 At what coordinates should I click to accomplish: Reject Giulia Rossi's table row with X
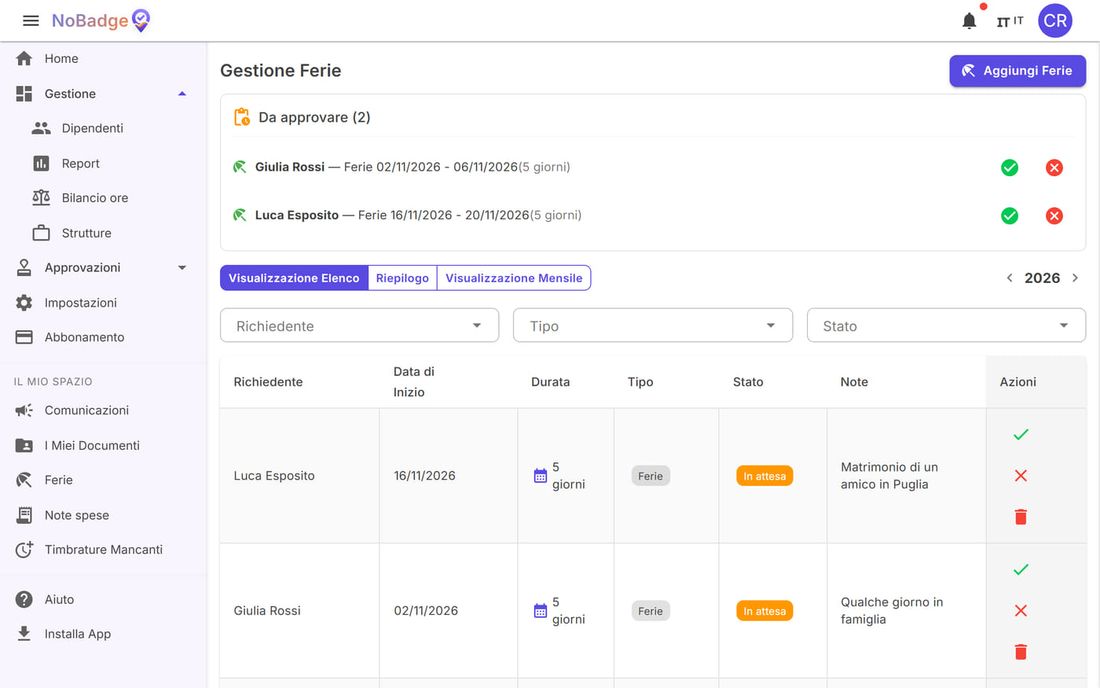pyautogui.click(x=1021, y=611)
